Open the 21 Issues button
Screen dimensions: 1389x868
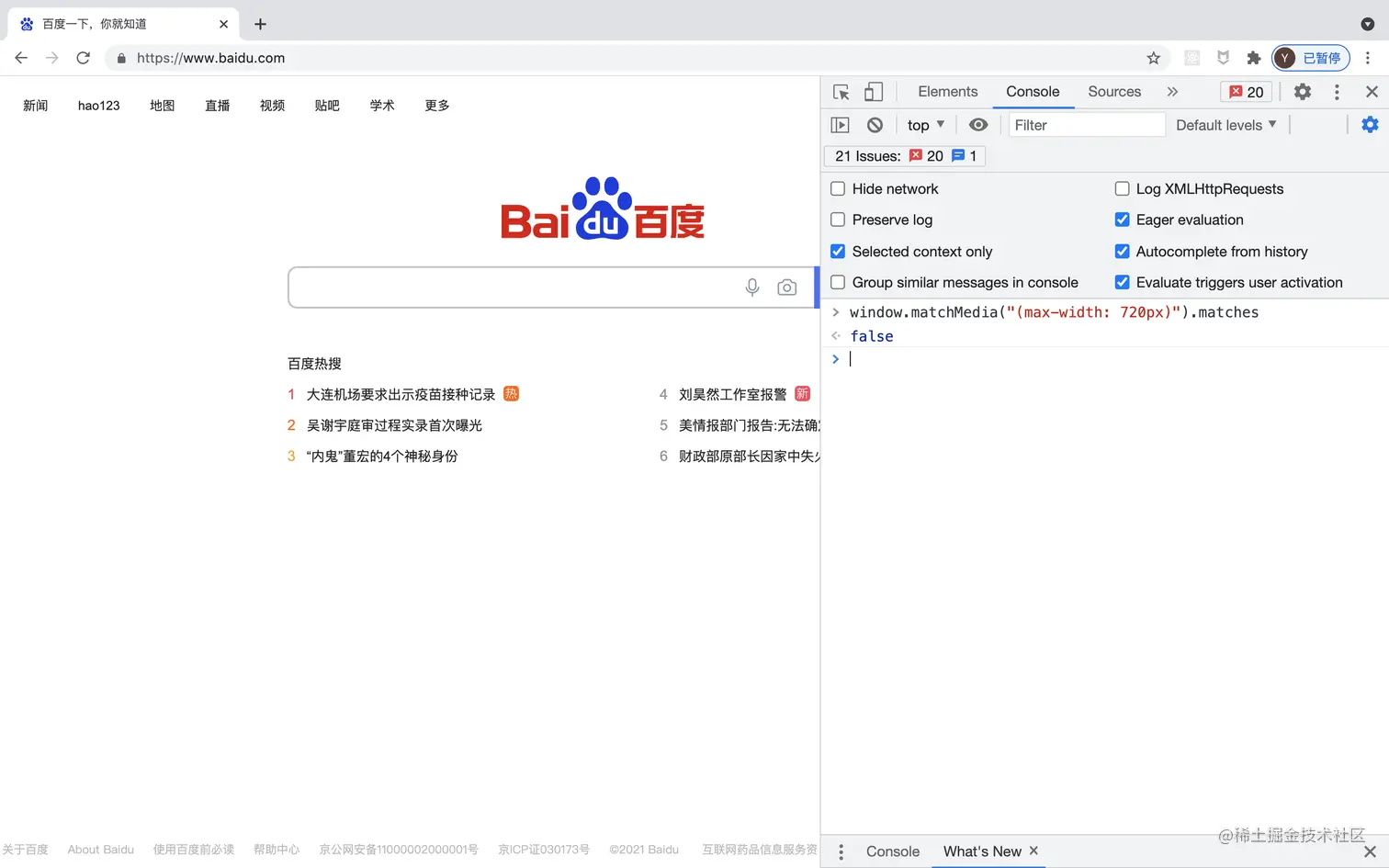[x=906, y=156]
